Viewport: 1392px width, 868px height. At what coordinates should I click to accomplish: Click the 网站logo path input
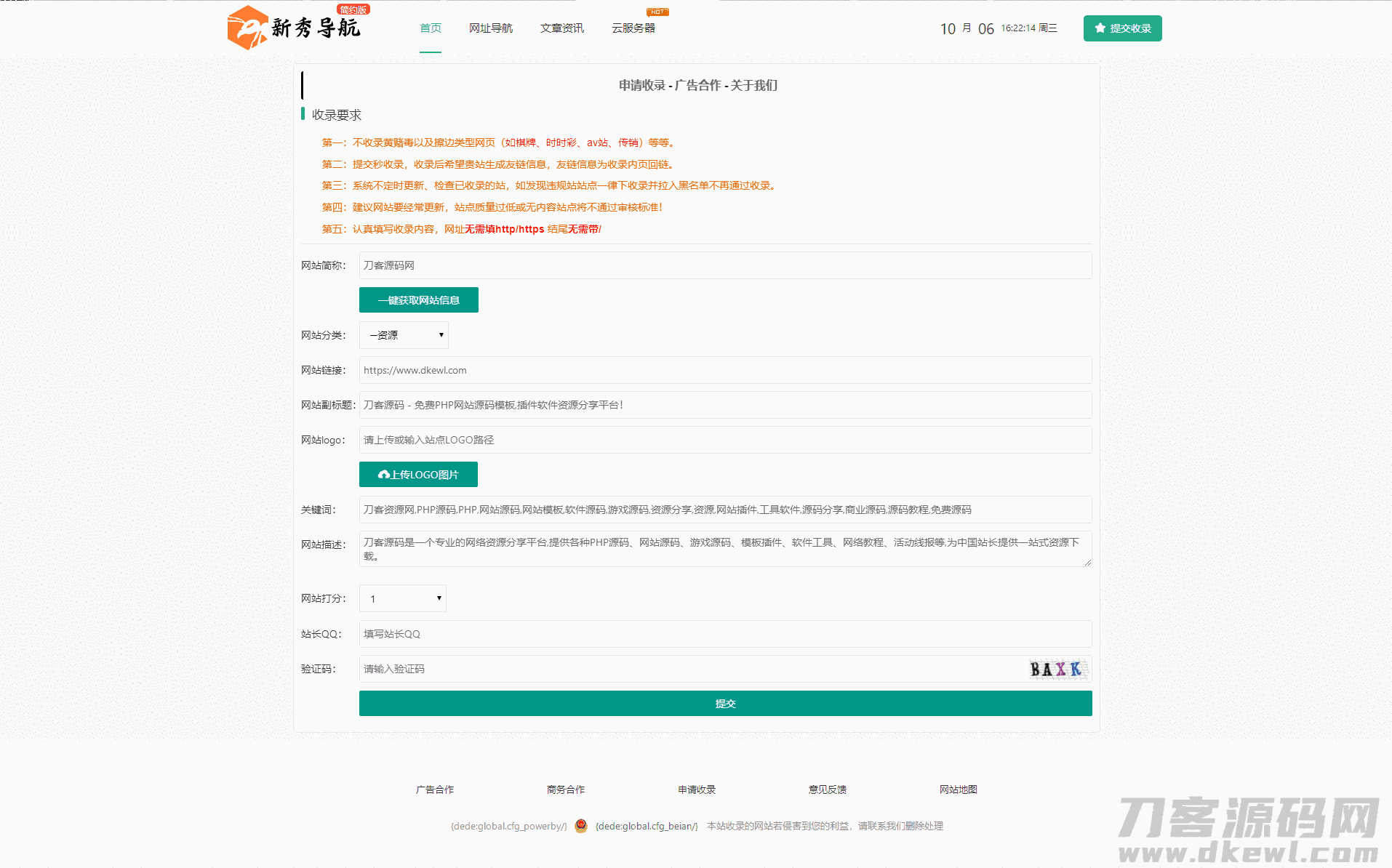click(x=726, y=440)
